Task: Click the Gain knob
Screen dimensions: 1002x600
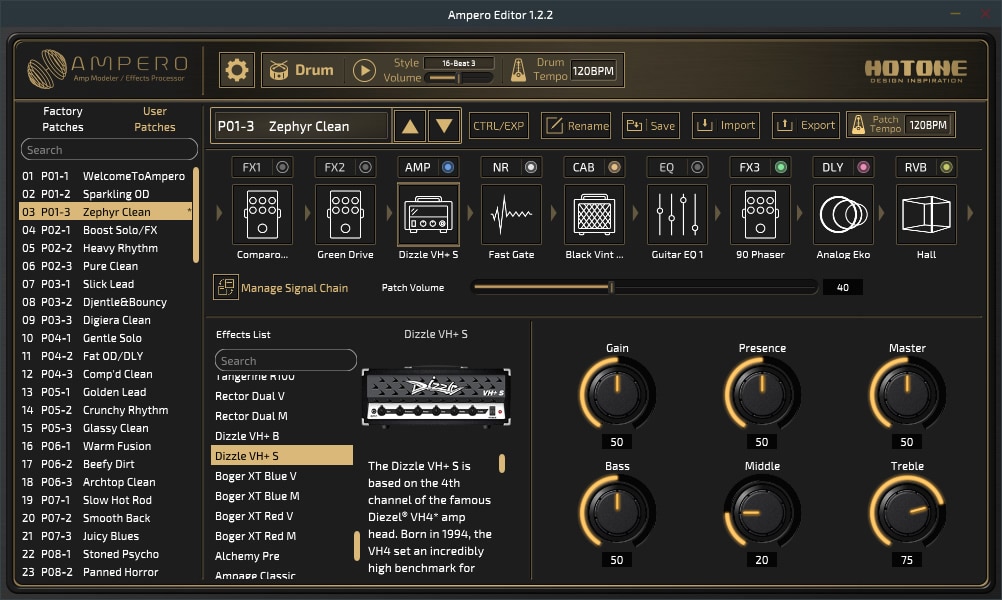Action: pos(617,392)
